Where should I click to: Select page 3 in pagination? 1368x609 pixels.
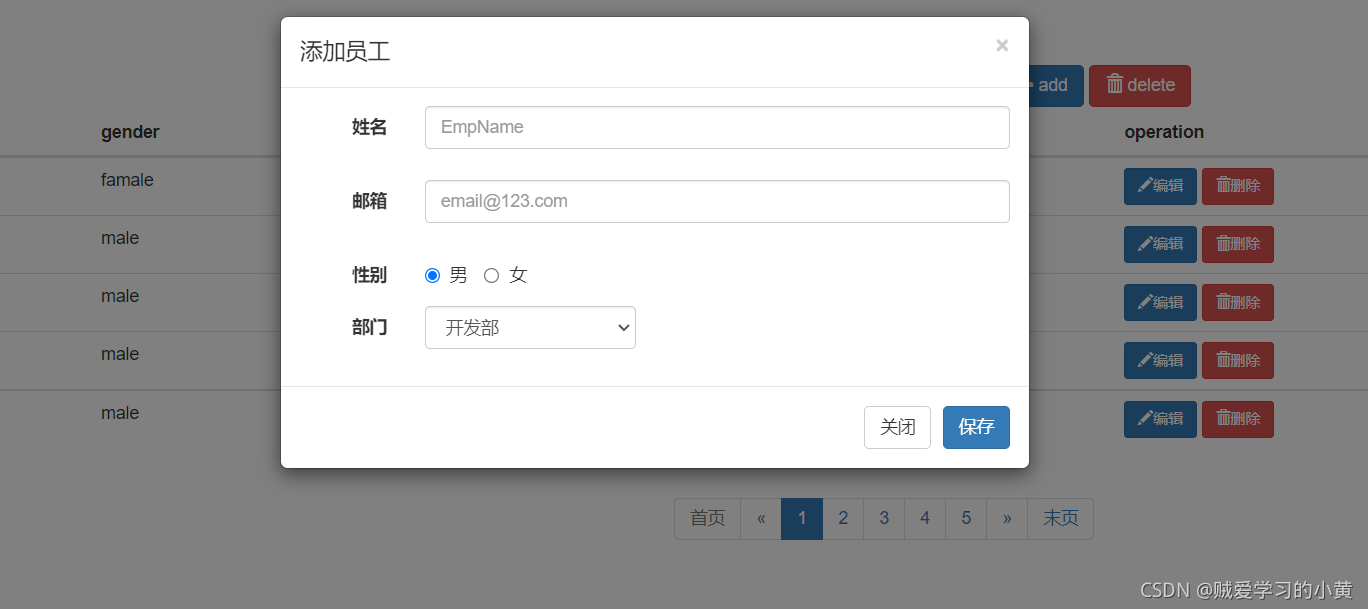[x=884, y=518]
